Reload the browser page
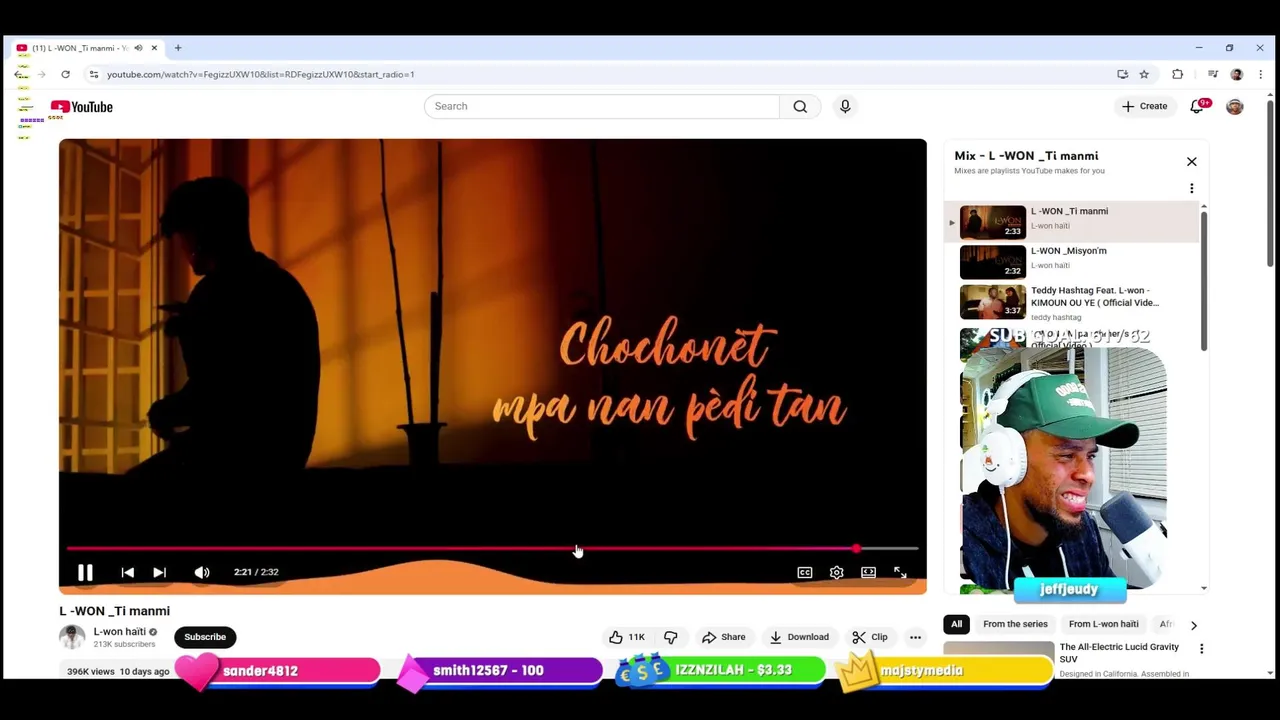This screenshot has width=1280, height=720. tap(65, 74)
